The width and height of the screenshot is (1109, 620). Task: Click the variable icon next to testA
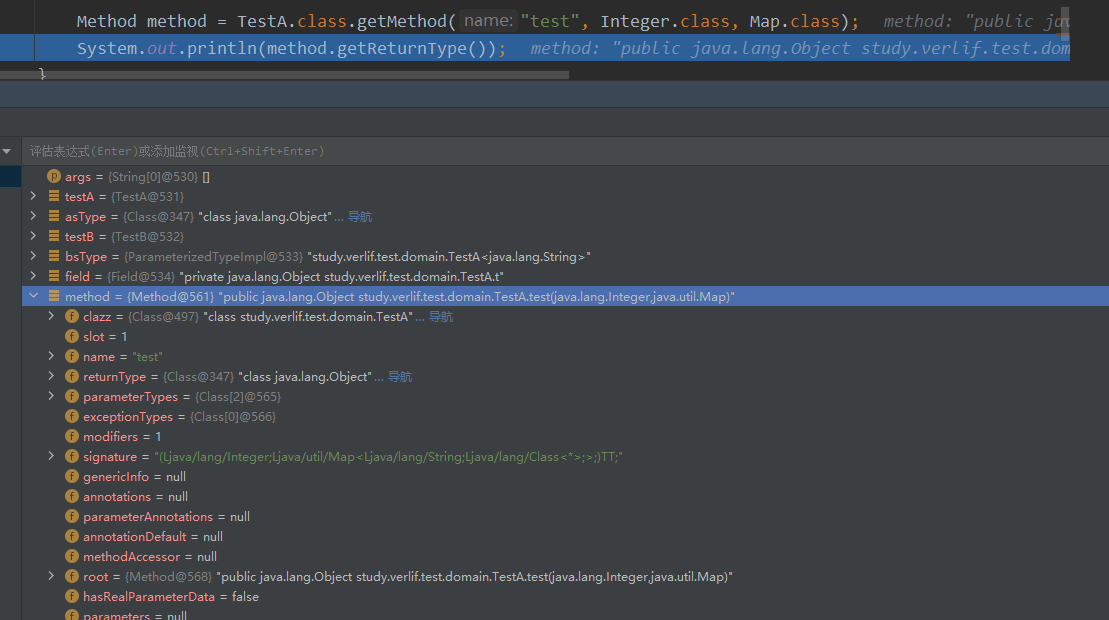tap(54, 197)
